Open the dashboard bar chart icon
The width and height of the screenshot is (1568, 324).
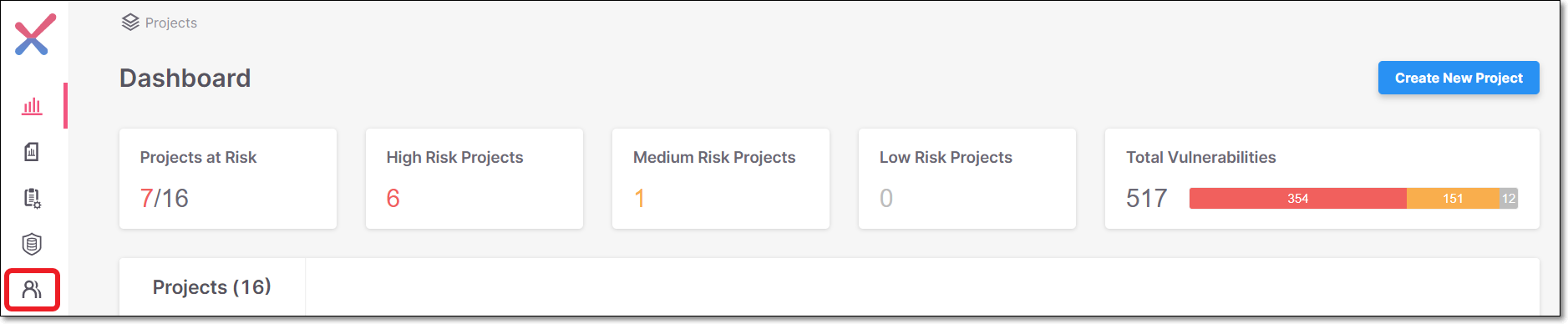[32, 106]
